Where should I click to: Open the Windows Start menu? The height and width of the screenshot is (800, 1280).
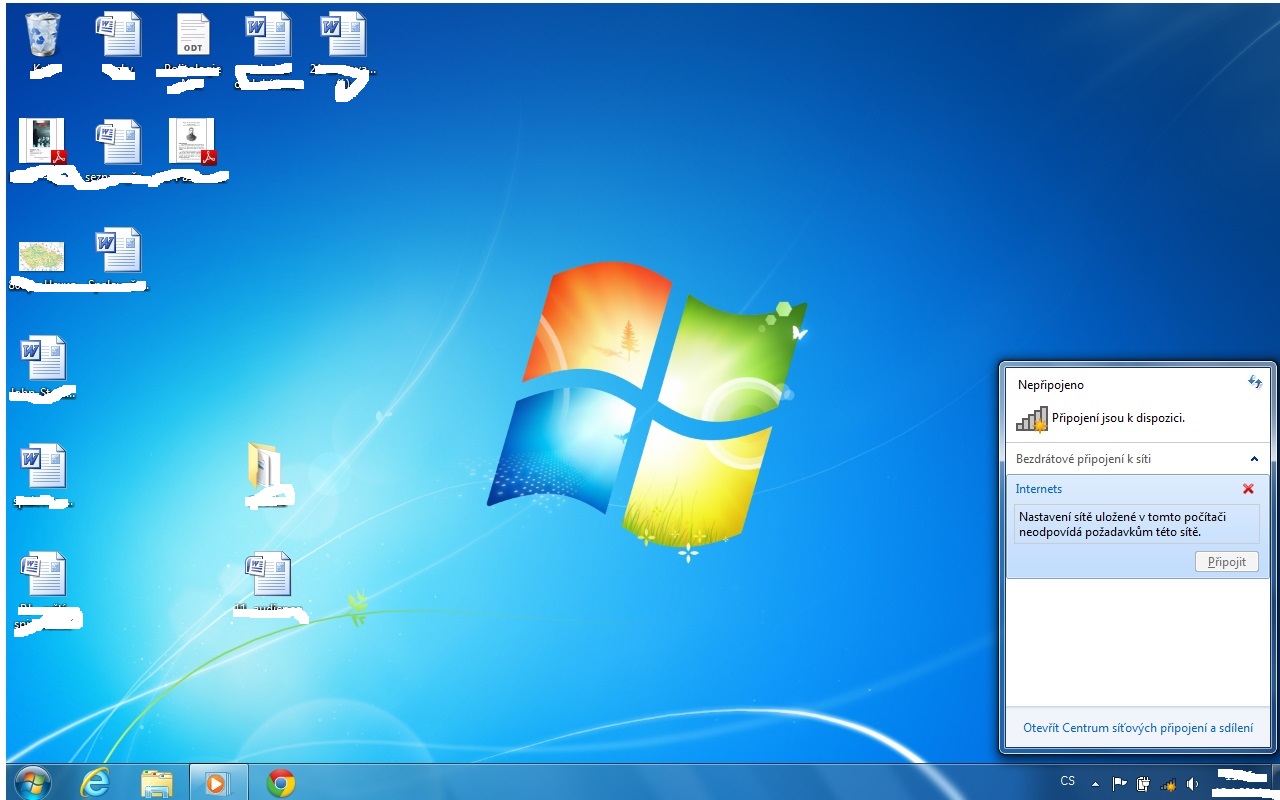click(x=33, y=782)
